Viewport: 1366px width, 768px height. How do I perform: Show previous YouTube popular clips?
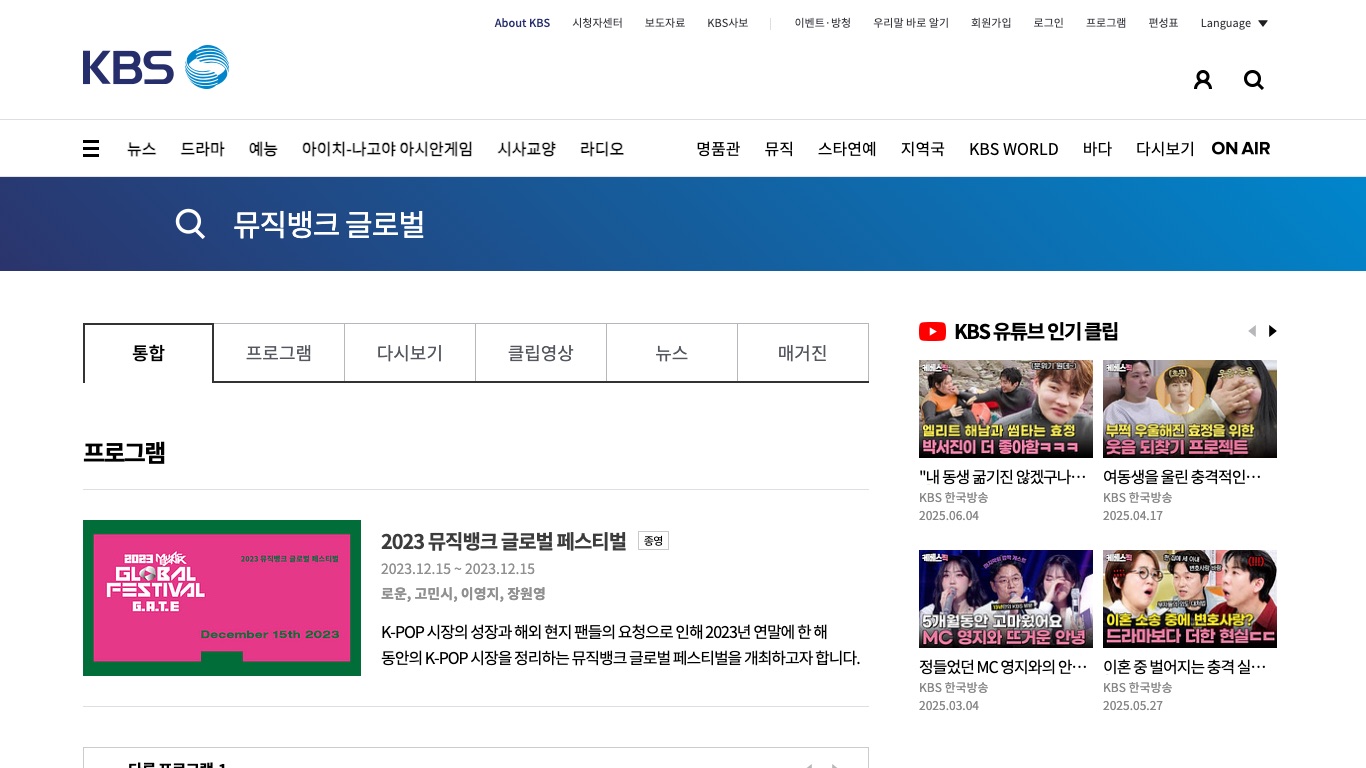point(1252,331)
